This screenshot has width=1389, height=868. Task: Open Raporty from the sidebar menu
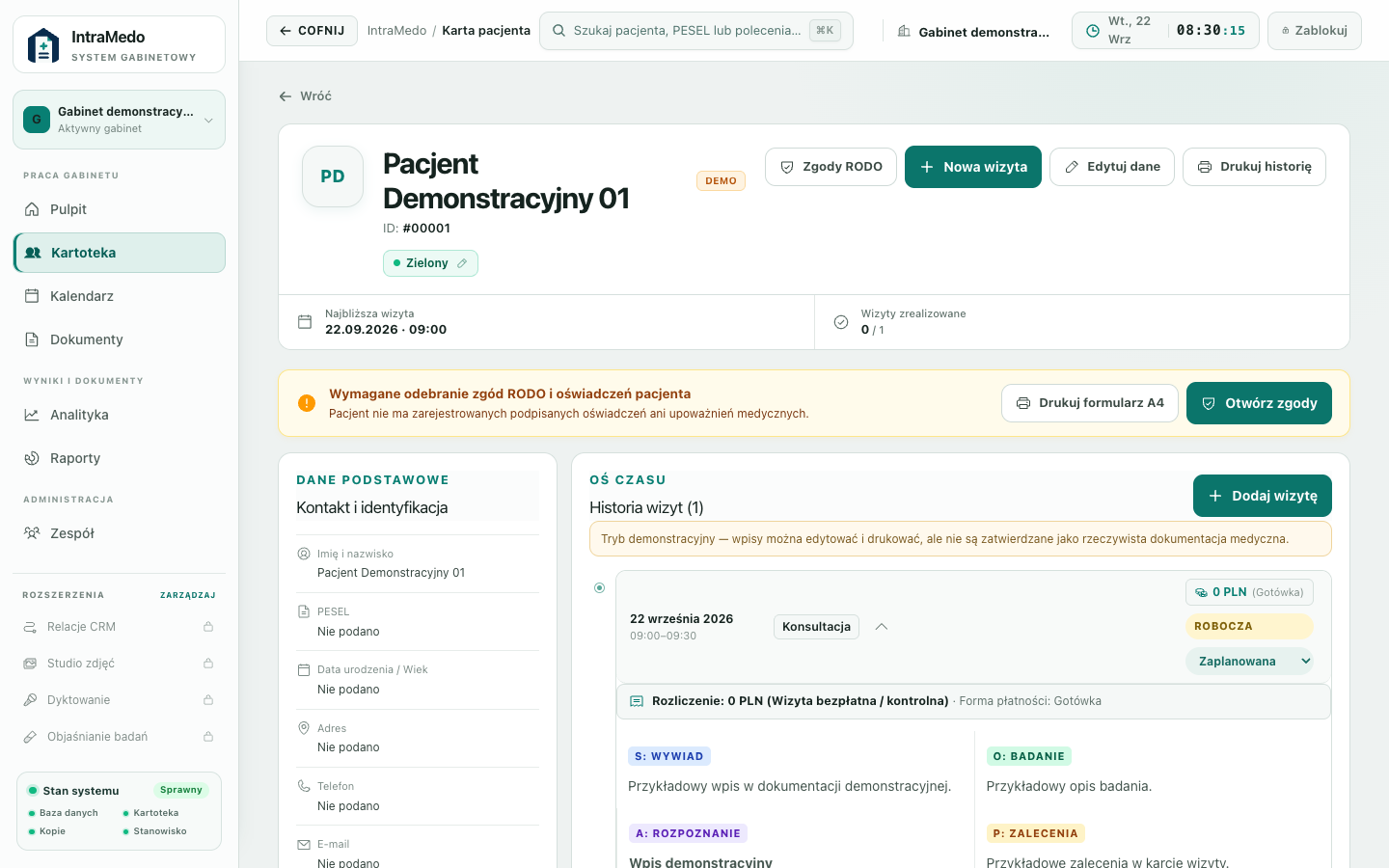(x=119, y=458)
